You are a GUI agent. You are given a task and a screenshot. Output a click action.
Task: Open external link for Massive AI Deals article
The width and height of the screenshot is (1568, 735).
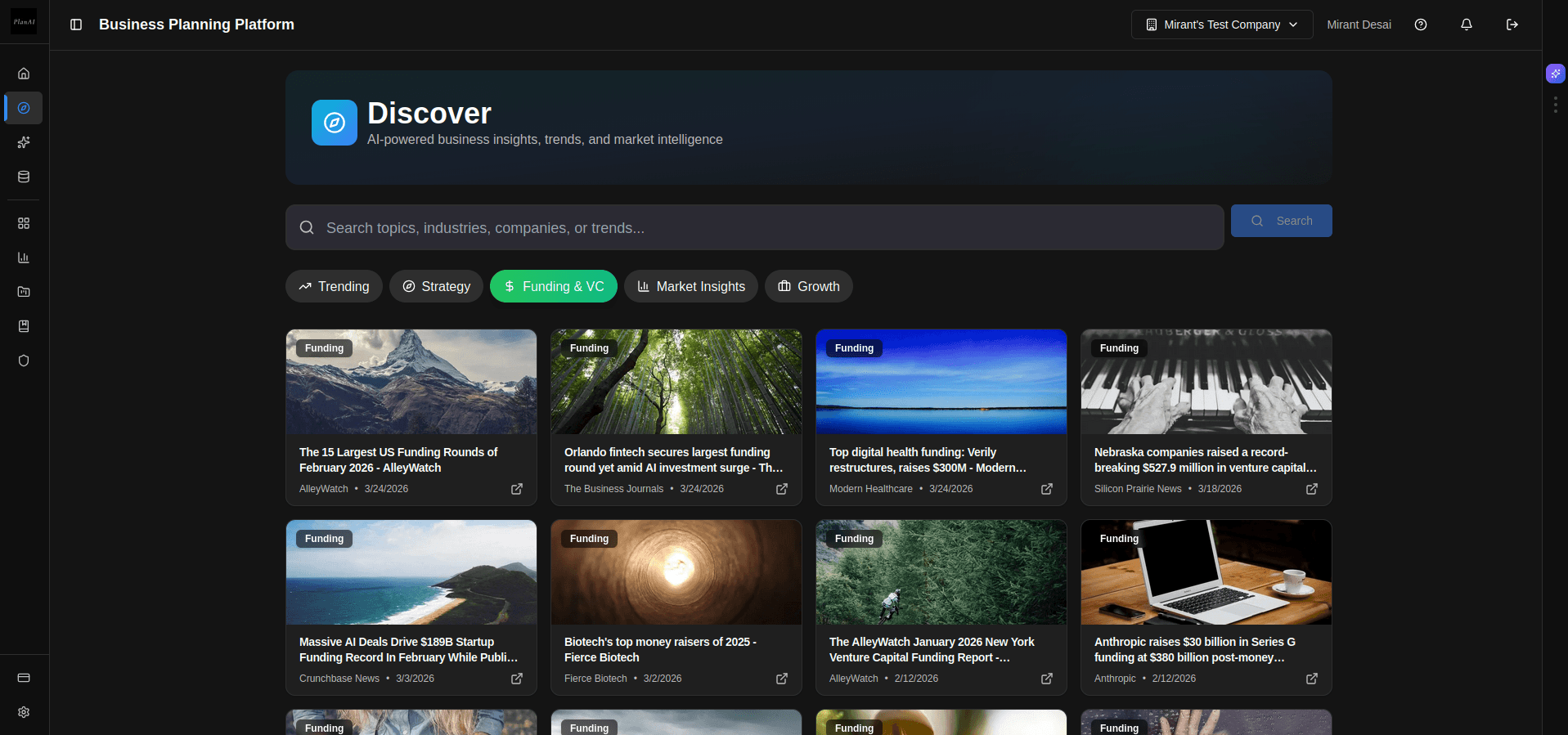[517, 679]
